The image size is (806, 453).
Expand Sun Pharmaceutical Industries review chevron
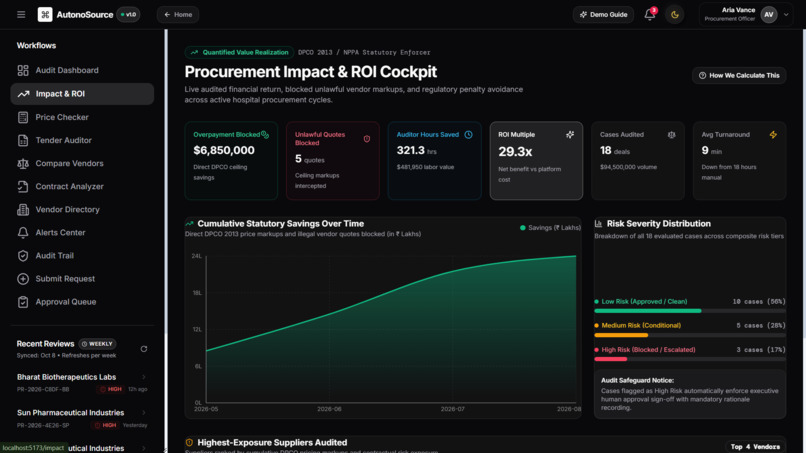point(144,412)
